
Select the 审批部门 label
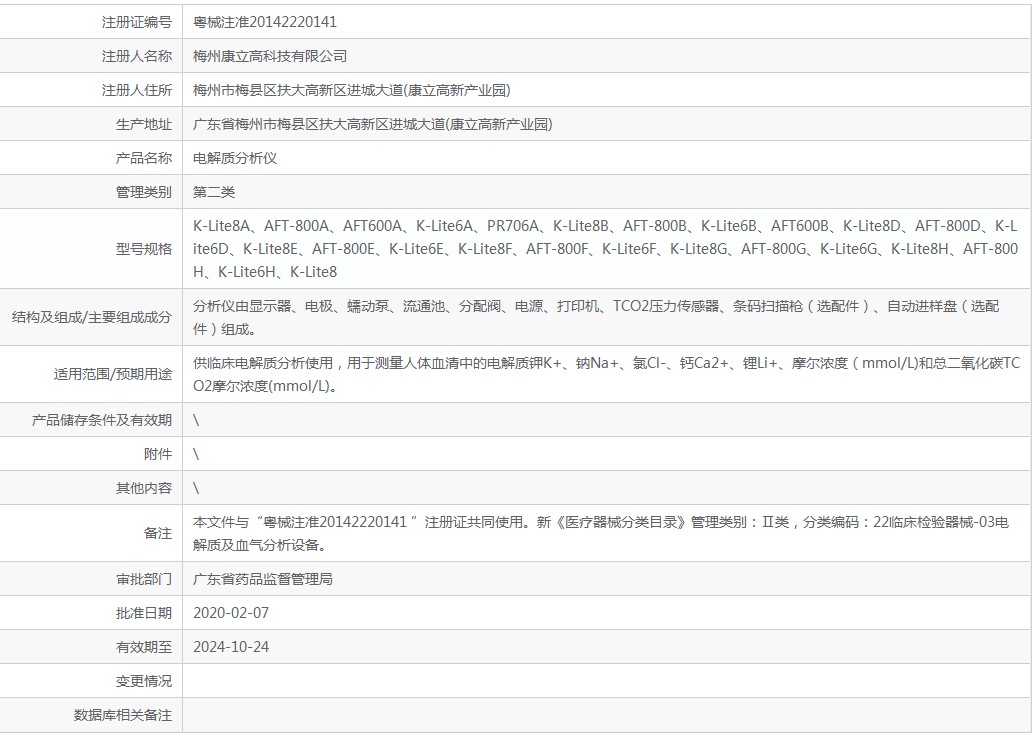144,580
